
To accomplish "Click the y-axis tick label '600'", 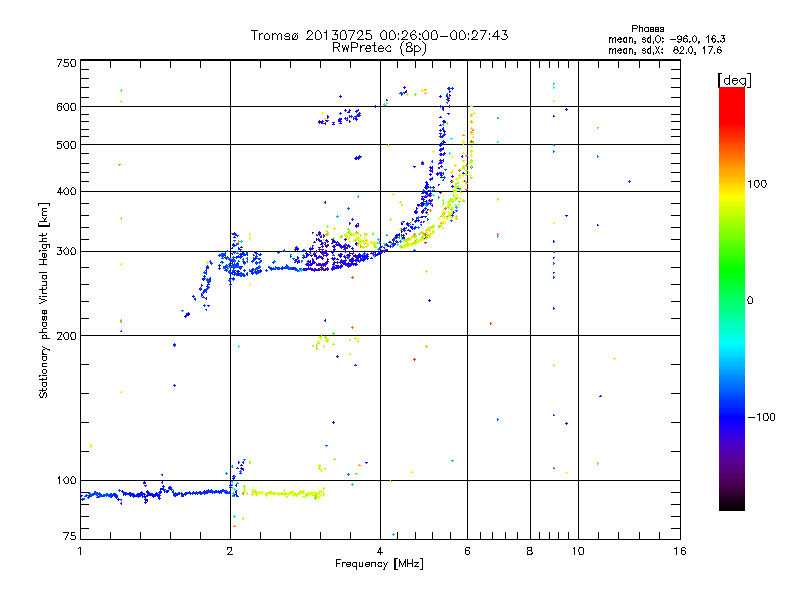I will tap(66, 107).
